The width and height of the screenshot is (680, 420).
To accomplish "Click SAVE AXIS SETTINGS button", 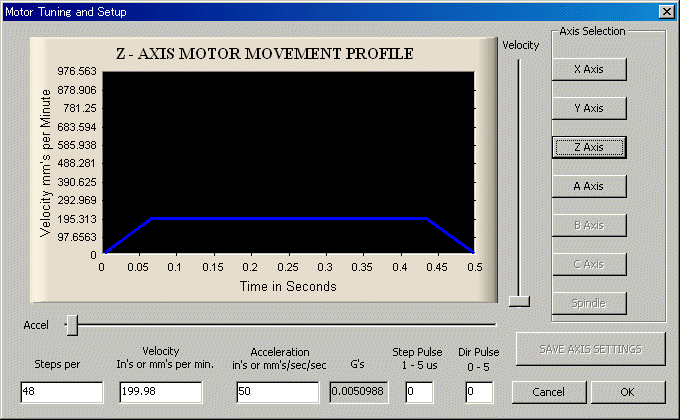I will tap(590, 349).
